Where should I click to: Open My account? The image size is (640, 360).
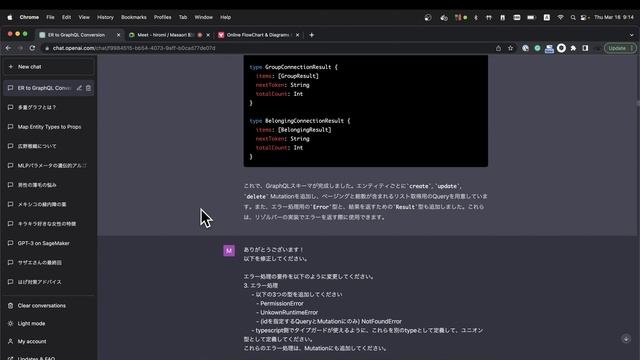(x=49, y=341)
